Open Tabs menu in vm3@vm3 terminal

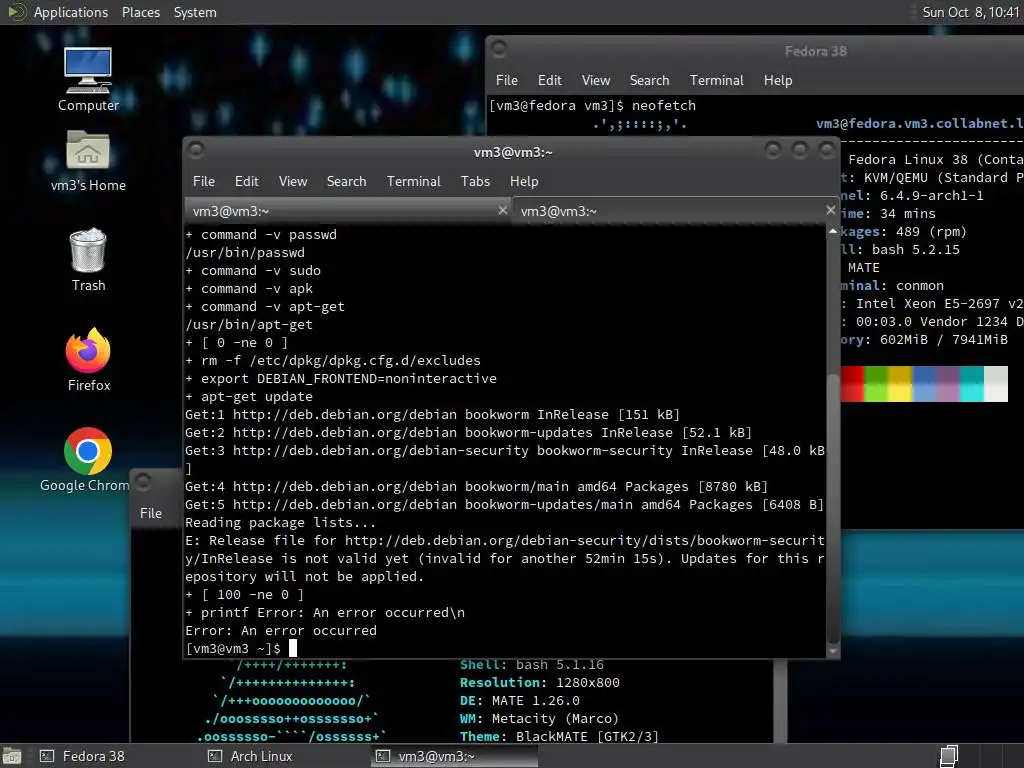(x=475, y=182)
